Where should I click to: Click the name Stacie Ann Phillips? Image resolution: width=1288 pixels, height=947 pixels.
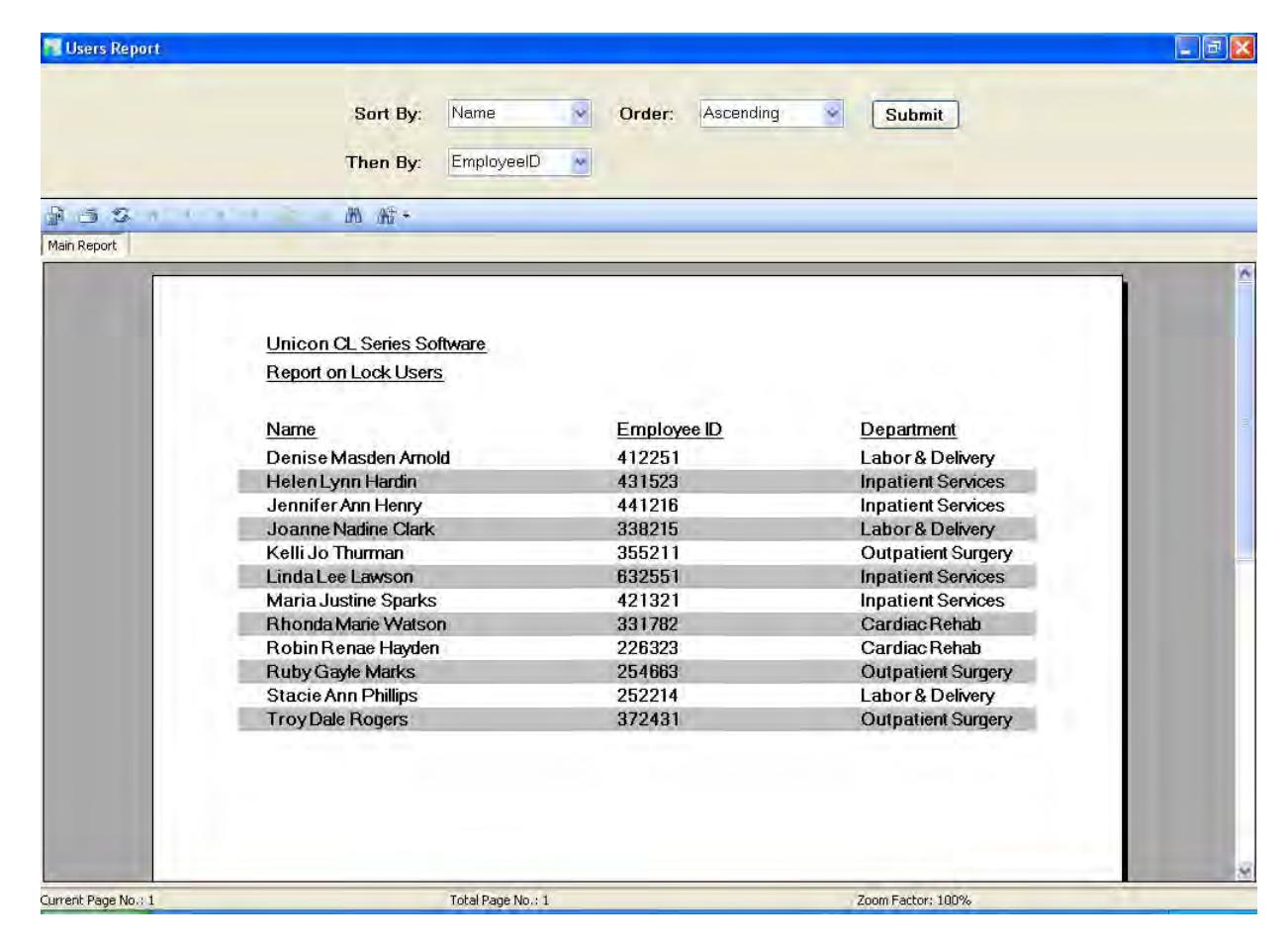point(341,695)
